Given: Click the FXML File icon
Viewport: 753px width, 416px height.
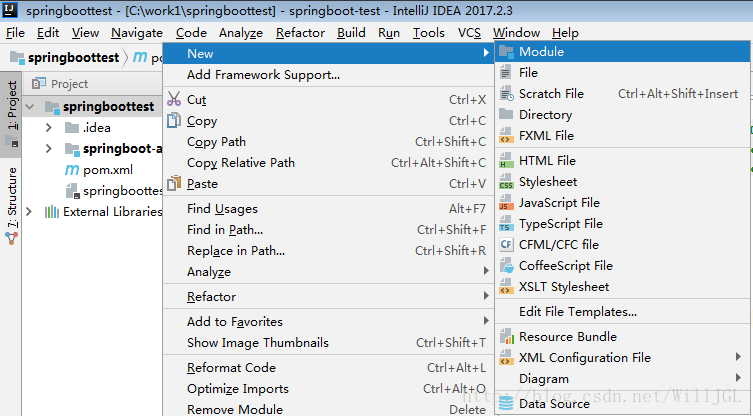Looking at the screenshot, I should tap(506, 135).
